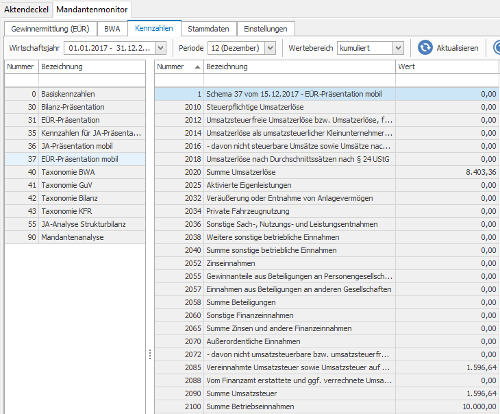This screenshot has height=414, width=500.
Task: Select the Kennzahlen tab
Action: tap(154, 28)
